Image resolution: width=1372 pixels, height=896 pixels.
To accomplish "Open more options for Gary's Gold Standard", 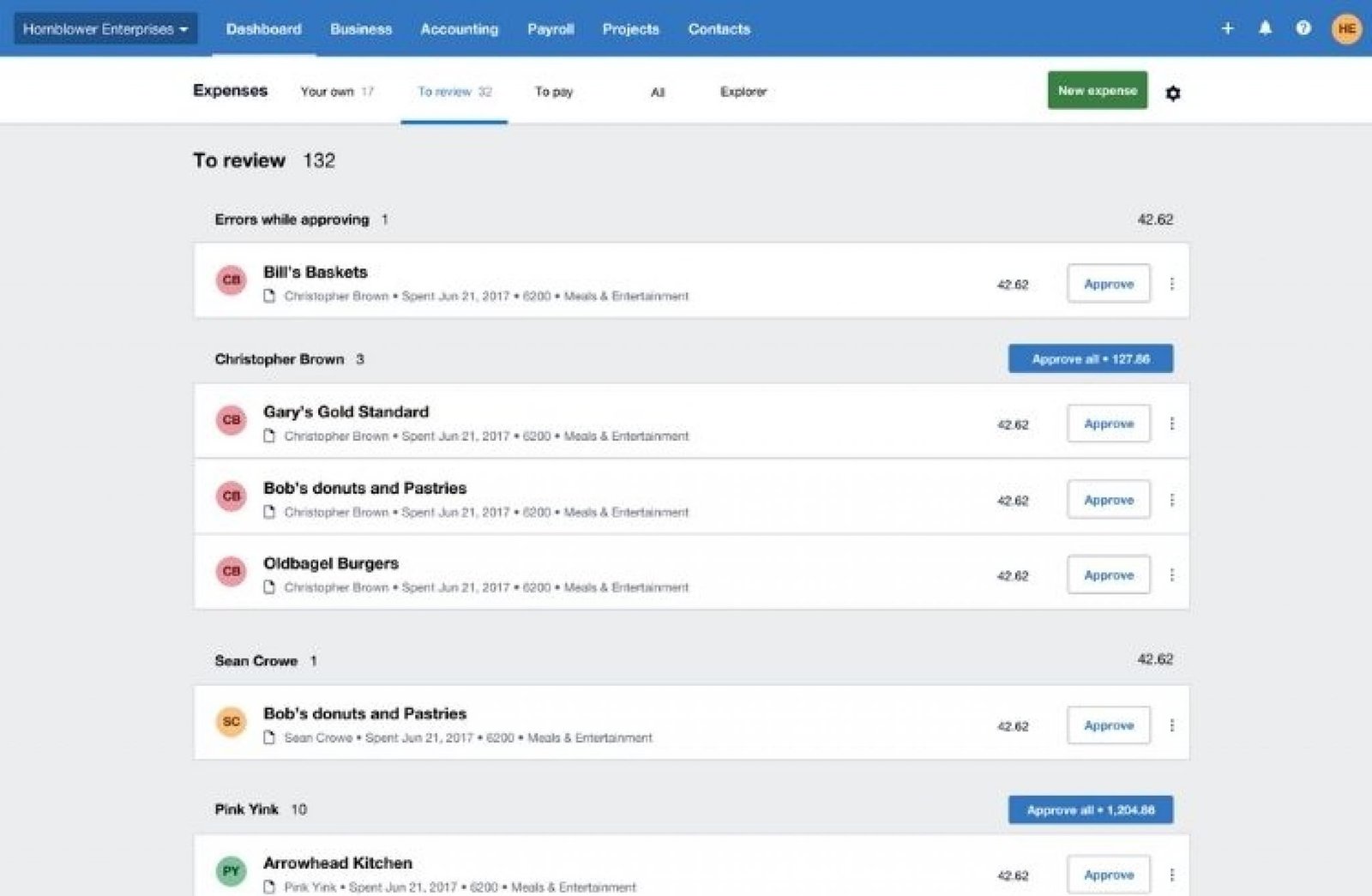I will pos(1171,424).
